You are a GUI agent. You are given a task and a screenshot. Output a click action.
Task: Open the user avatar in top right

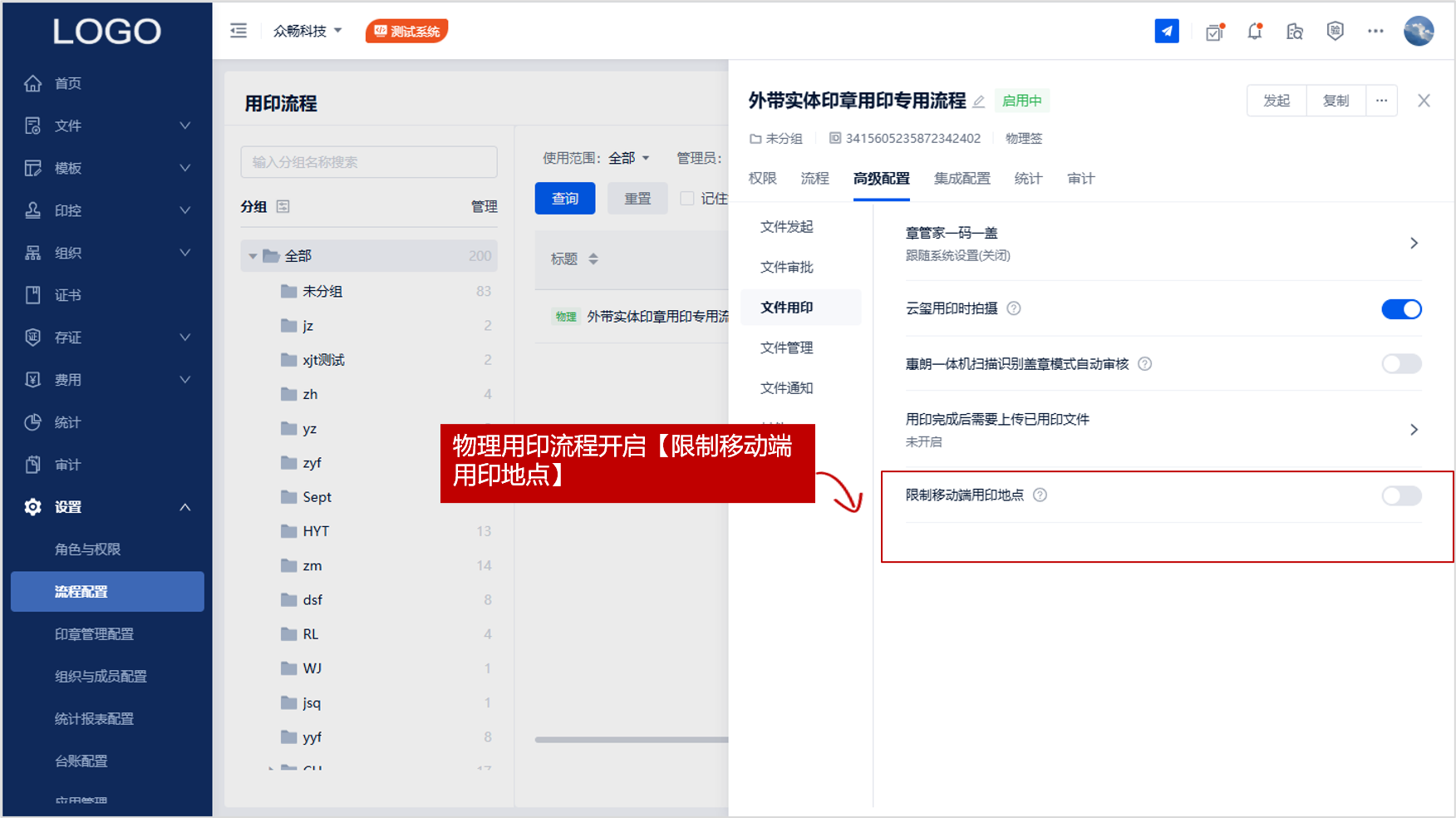pyautogui.click(x=1418, y=32)
